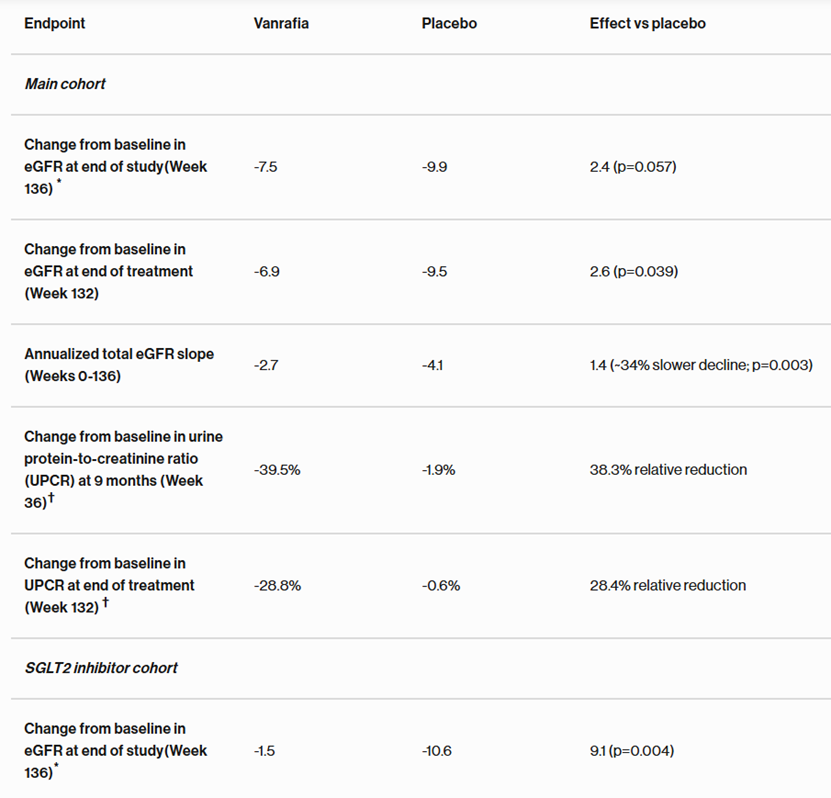Click the 9.1 (p=0.004) effect value
Viewport: 831px width, 798px height.
[x=632, y=751]
